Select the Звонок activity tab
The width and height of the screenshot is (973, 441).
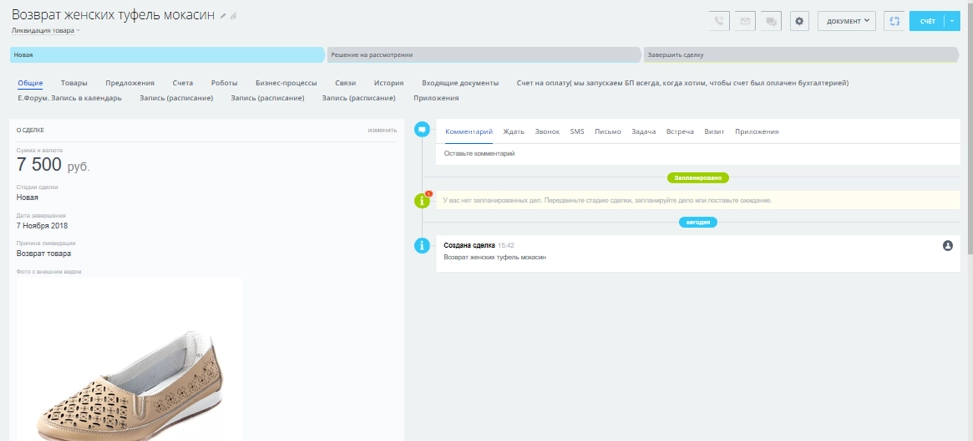pos(547,132)
